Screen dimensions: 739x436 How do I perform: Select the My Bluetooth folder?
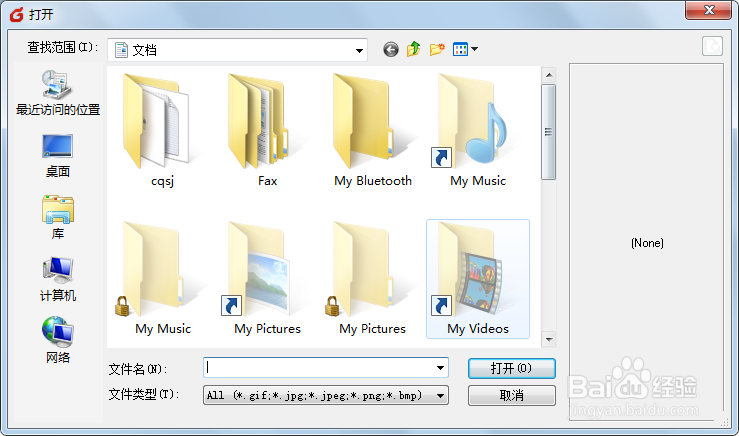click(373, 131)
